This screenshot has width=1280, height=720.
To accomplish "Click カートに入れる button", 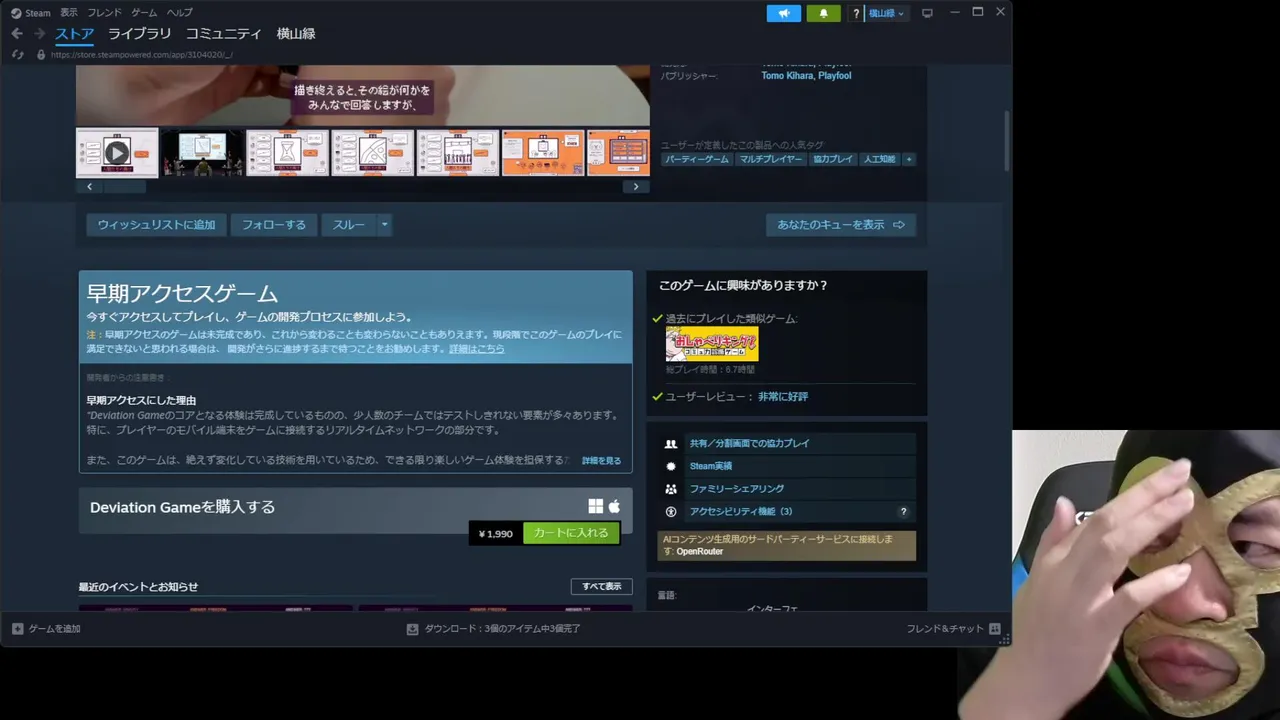I will 571,533.
